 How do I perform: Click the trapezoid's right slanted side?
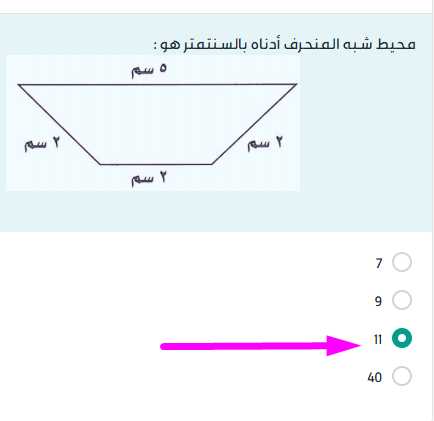point(254,124)
